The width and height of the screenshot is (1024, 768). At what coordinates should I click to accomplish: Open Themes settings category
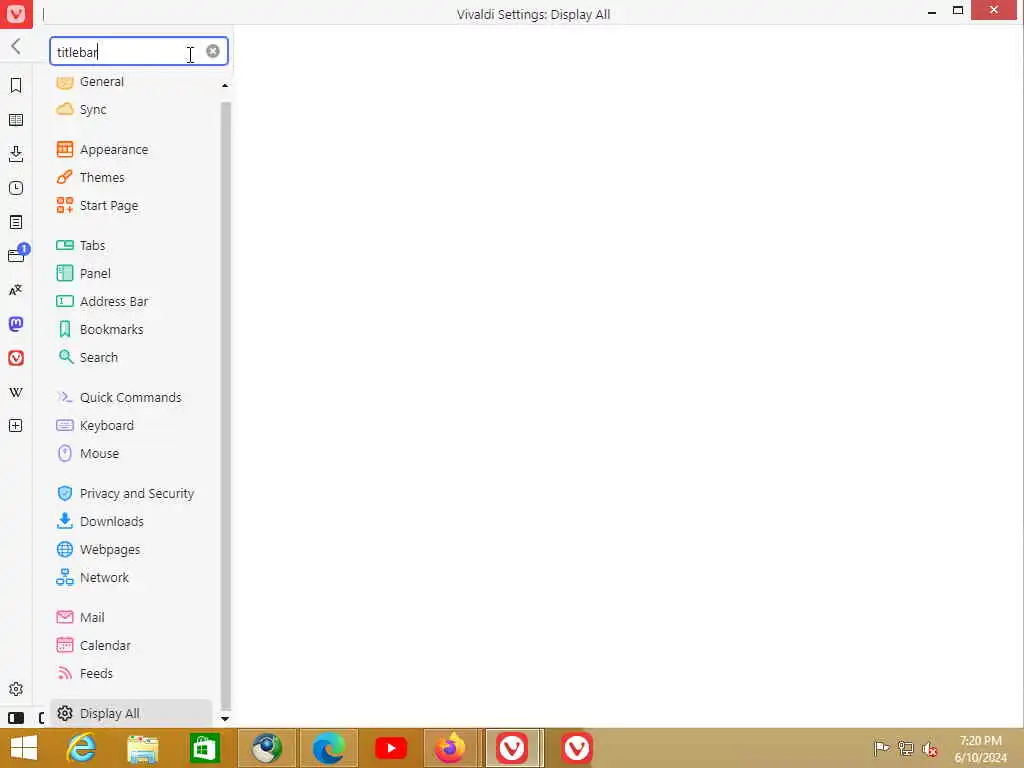click(x=131, y=178)
